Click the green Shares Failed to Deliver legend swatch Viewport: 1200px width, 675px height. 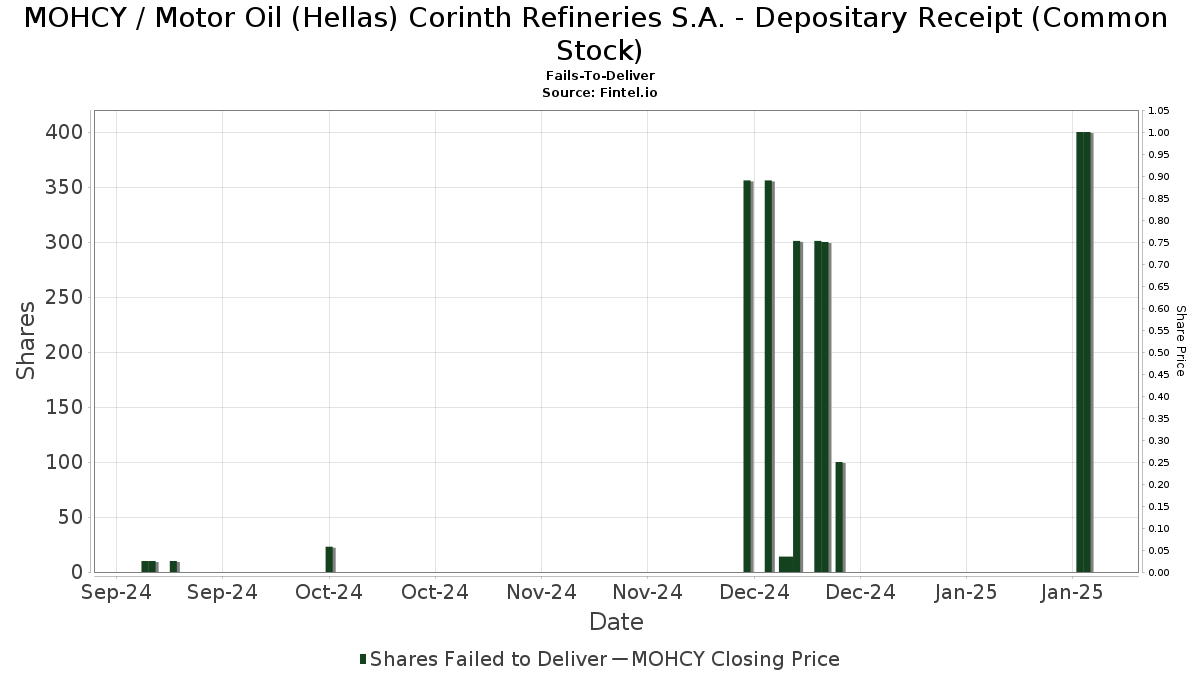point(364,659)
